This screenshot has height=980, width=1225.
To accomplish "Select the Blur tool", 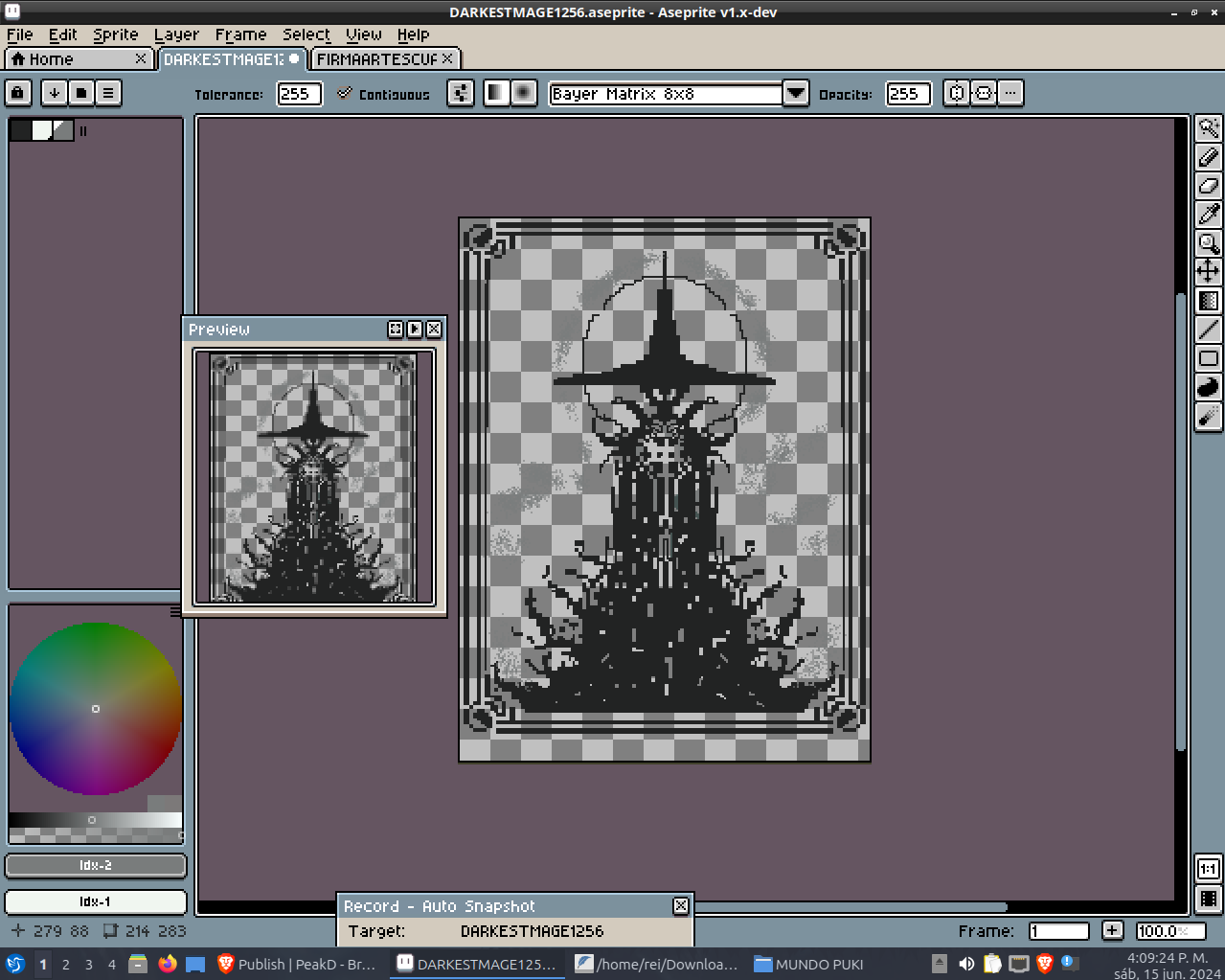I will 1209,416.
